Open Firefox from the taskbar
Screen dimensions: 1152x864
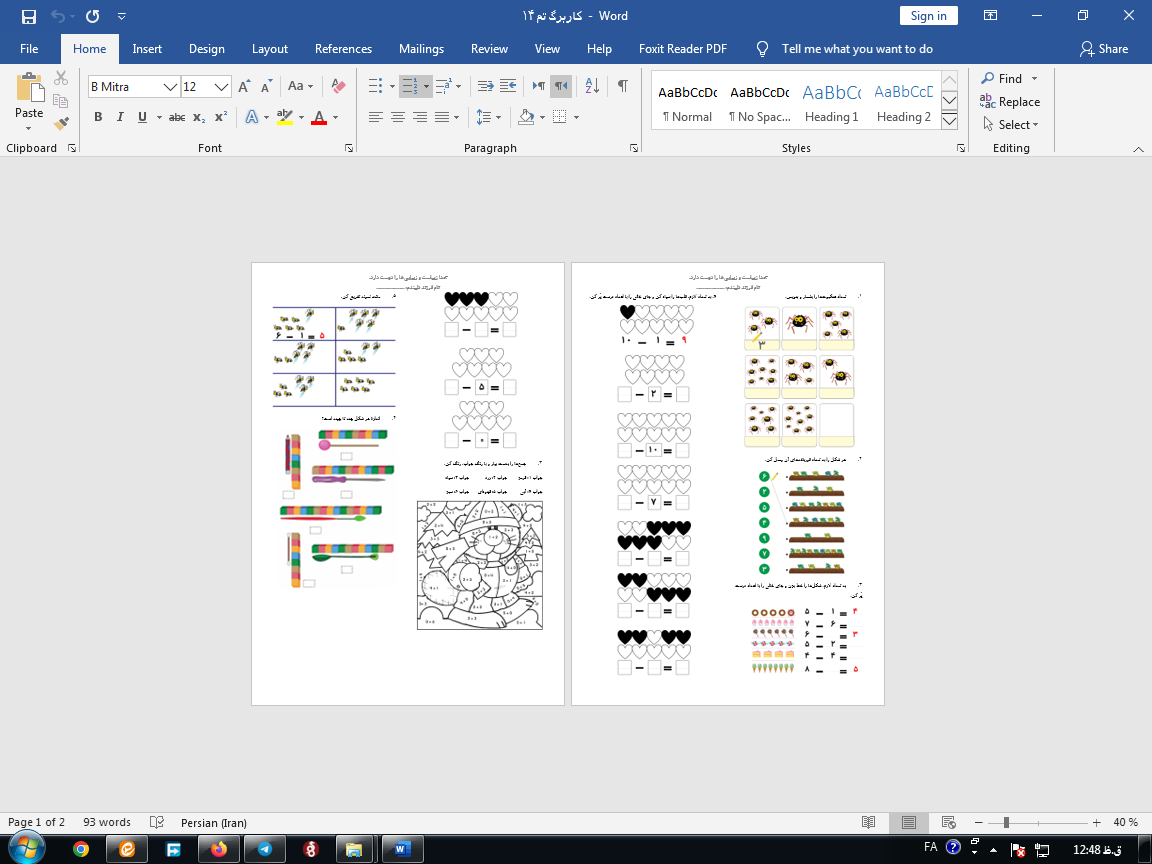(x=218, y=849)
